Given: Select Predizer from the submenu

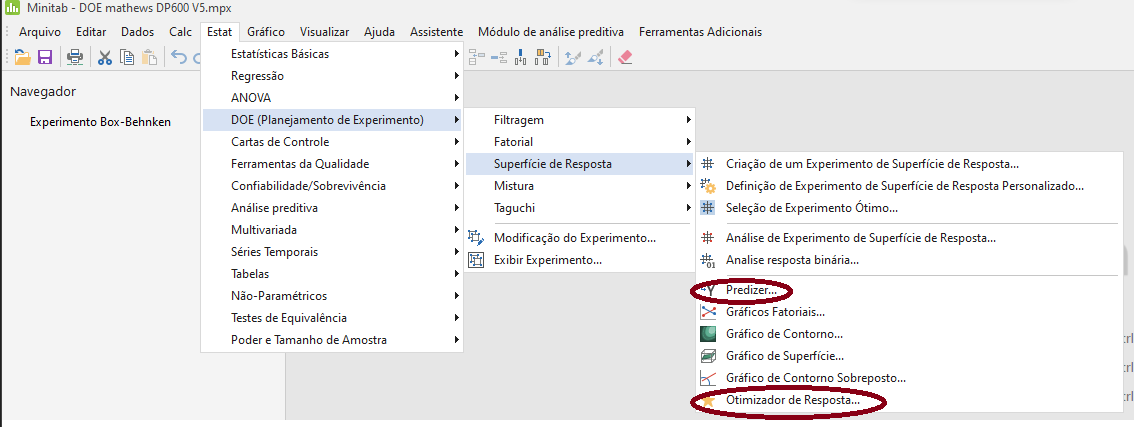Looking at the screenshot, I should point(758,290).
